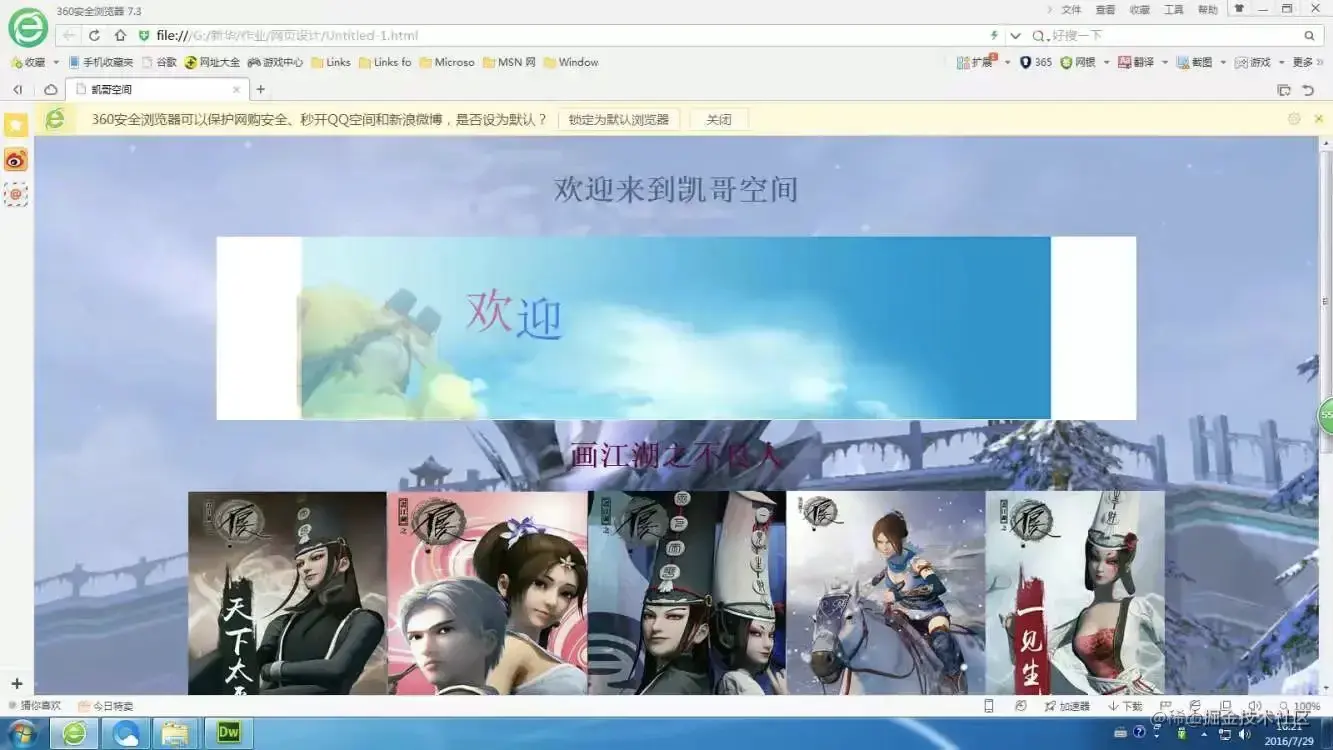Open the 翻译 translate tool
Image resolution: width=1333 pixels, height=750 pixels.
[x=1136, y=62]
